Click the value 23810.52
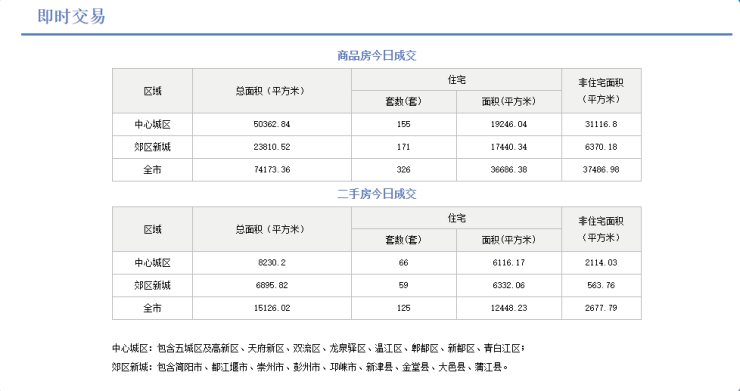The width and height of the screenshot is (740, 391). pyautogui.click(x=272, y=147)
